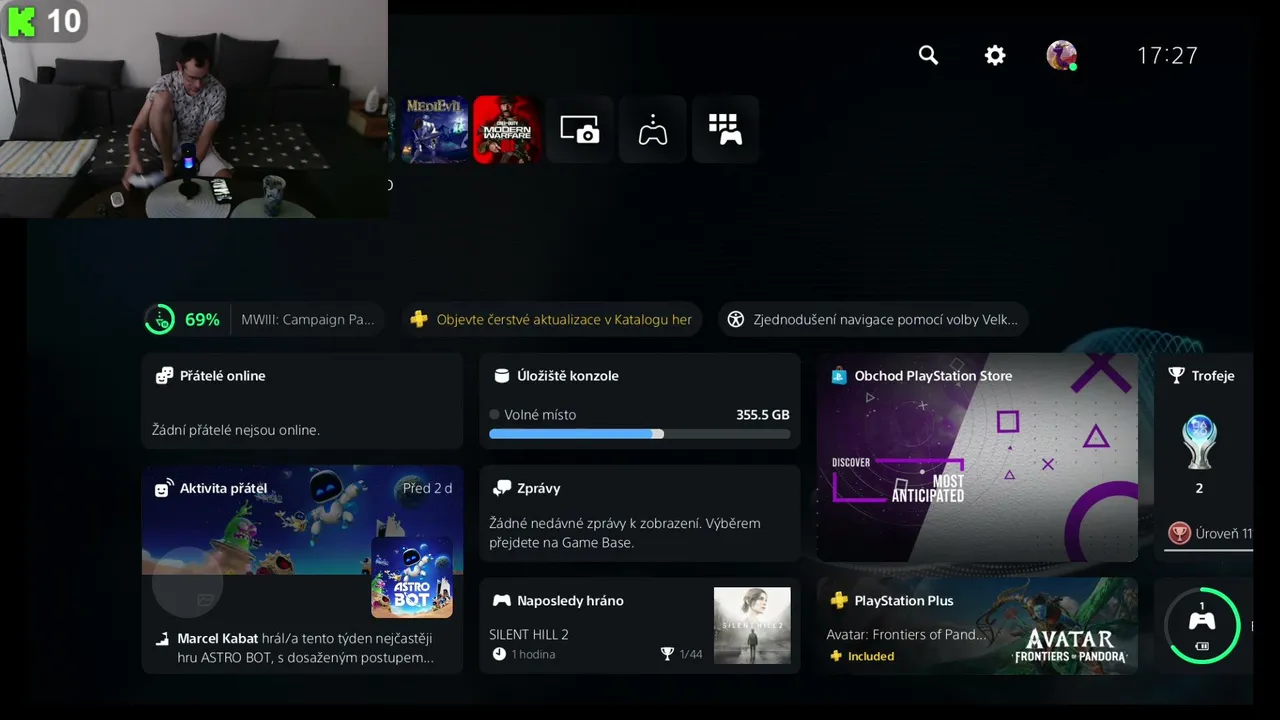Open the Aktivita přátel widget title

[x=223, y=489]
